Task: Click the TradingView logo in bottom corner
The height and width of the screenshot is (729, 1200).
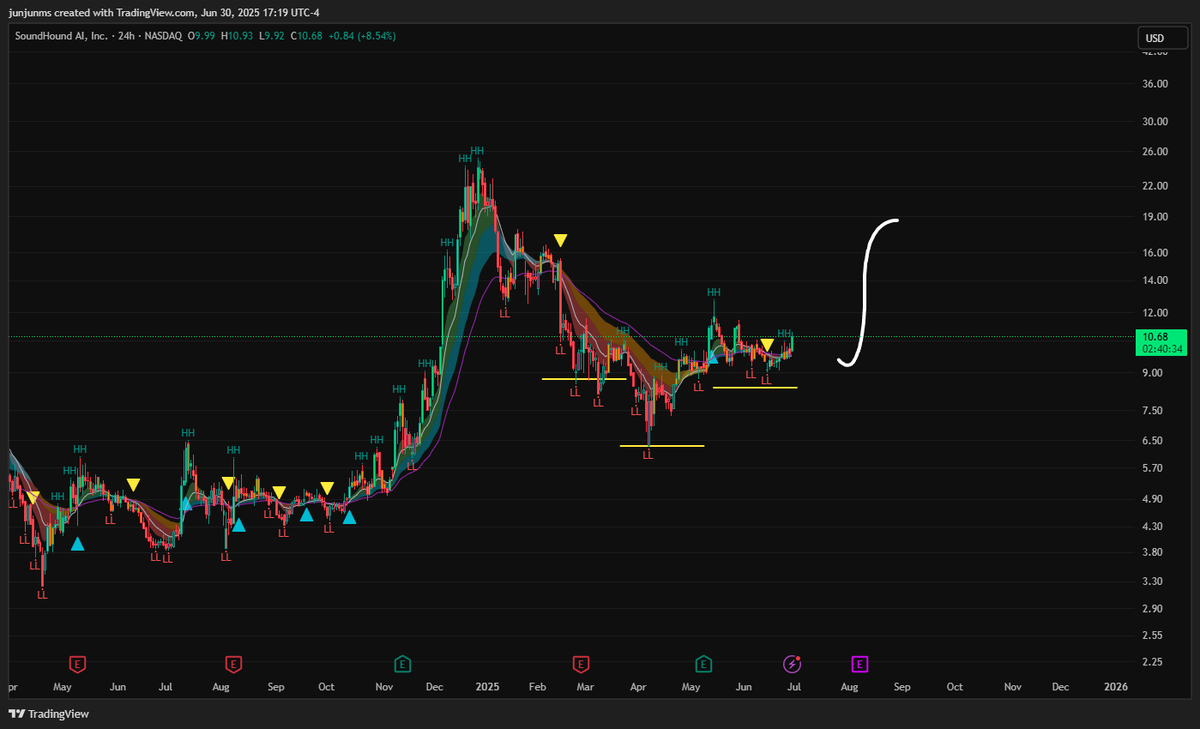Action: tap(48, 714)
